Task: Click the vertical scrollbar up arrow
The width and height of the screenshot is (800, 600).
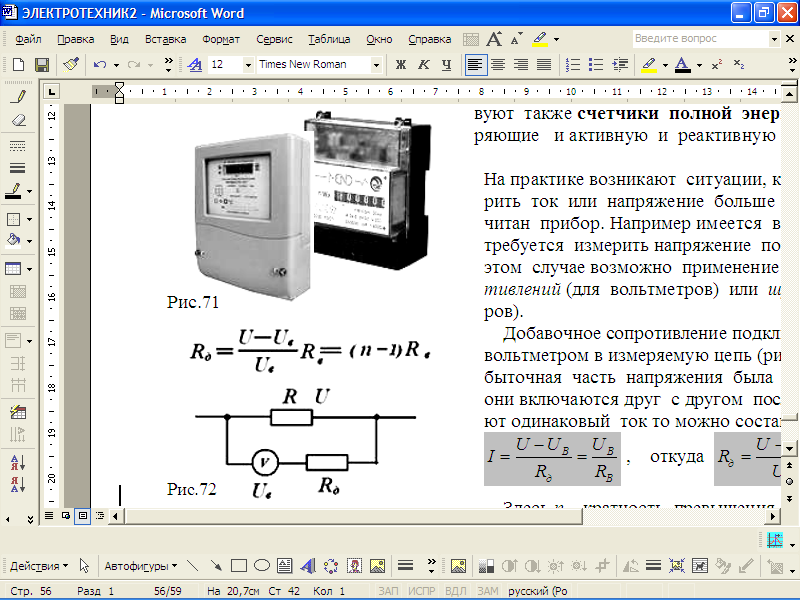Action: click(x=789, y=94)
